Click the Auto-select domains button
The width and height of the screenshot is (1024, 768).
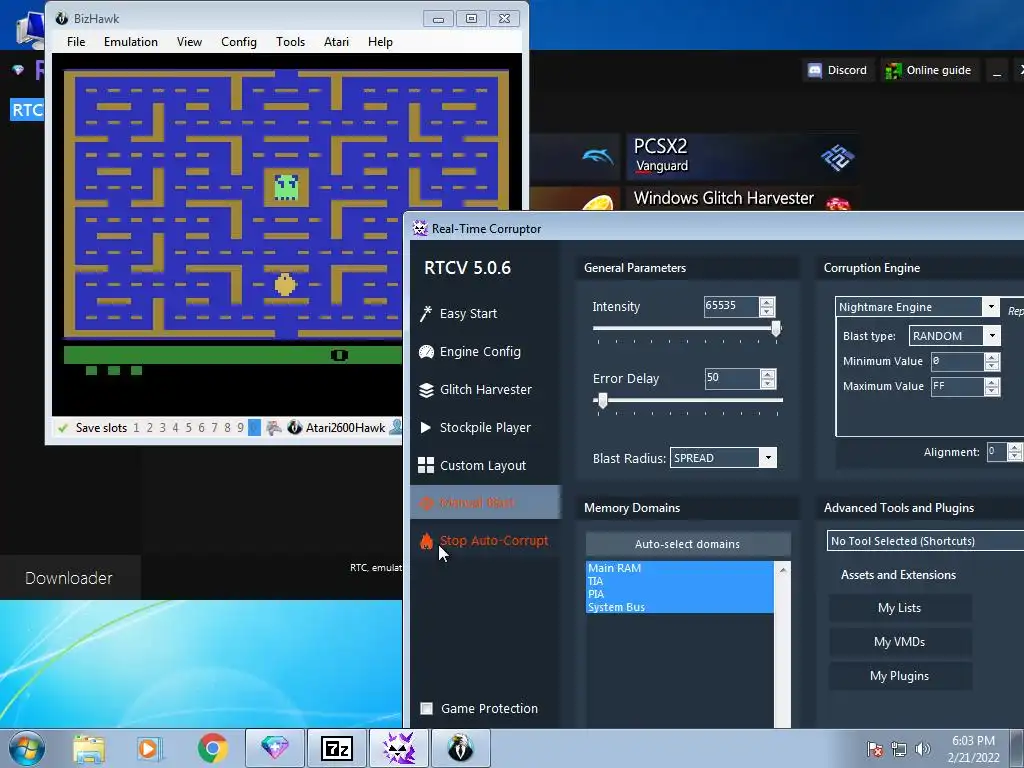coord(688,544)
